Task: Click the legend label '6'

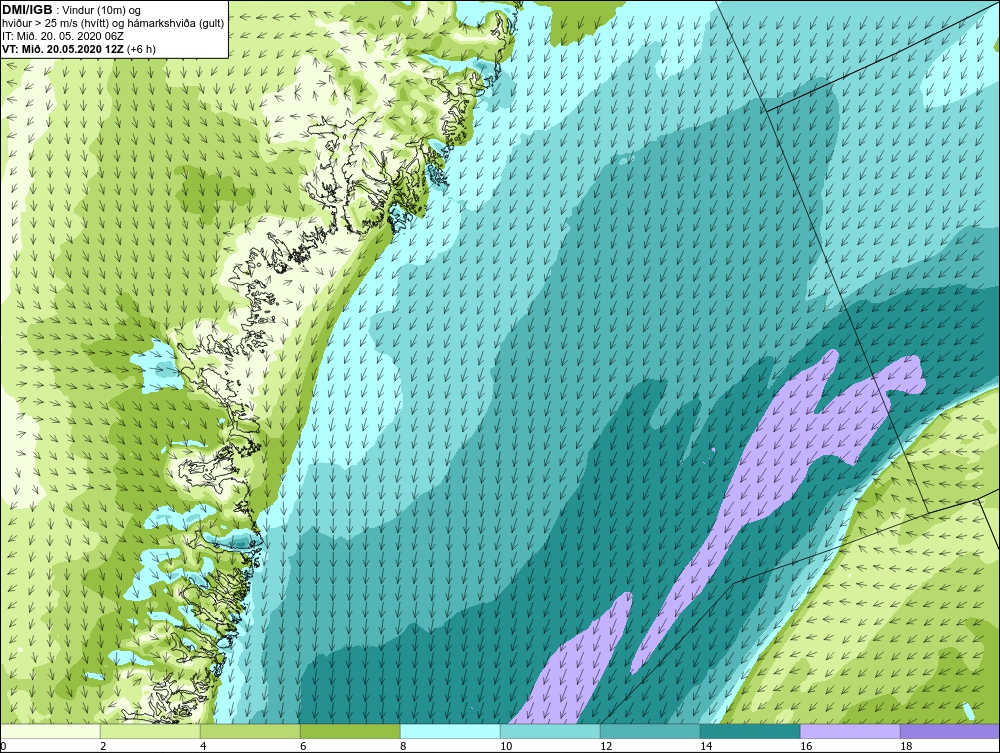Action: [x=303, y=746]
